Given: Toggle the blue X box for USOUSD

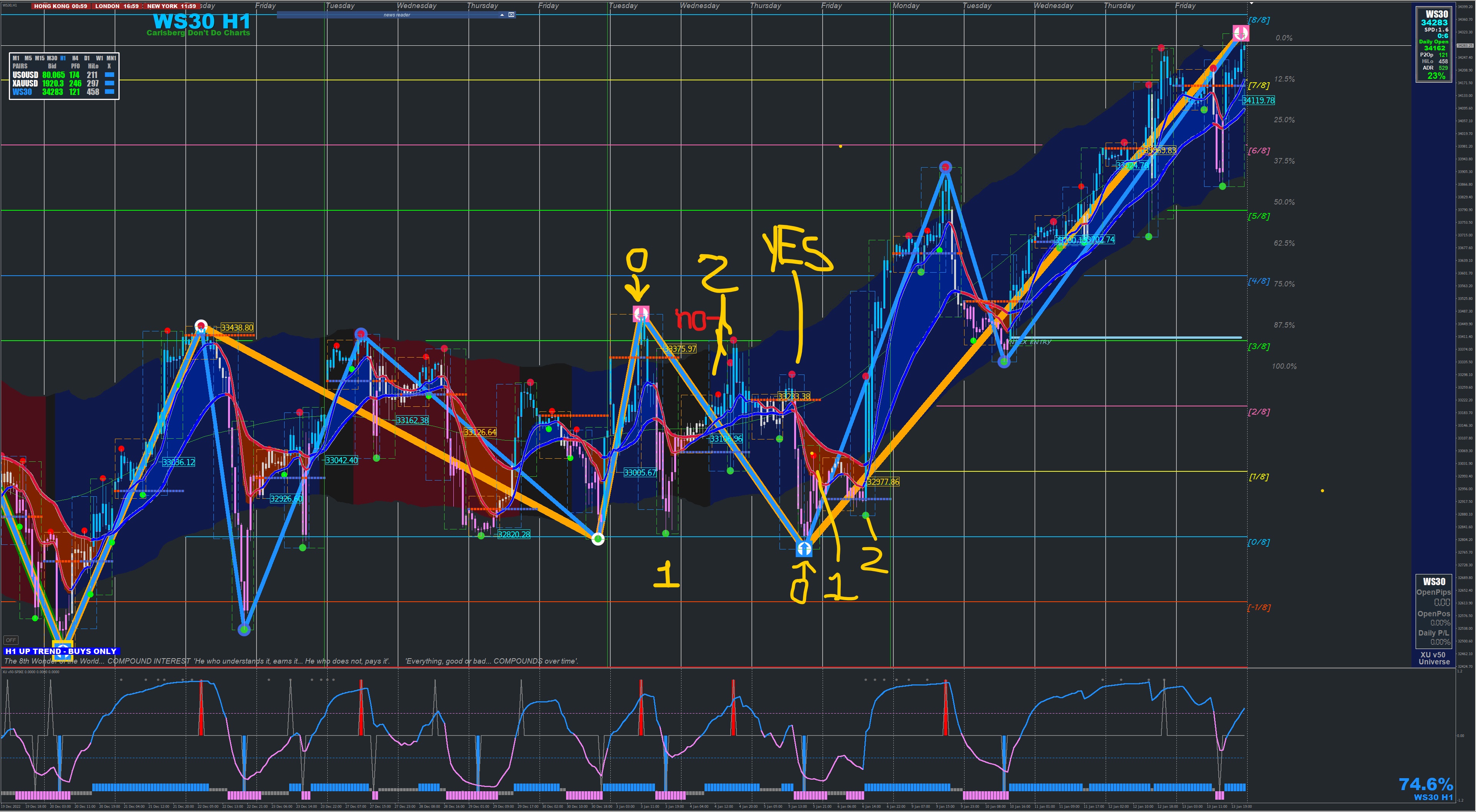Looking at the screenshot, I should [110, 75].
